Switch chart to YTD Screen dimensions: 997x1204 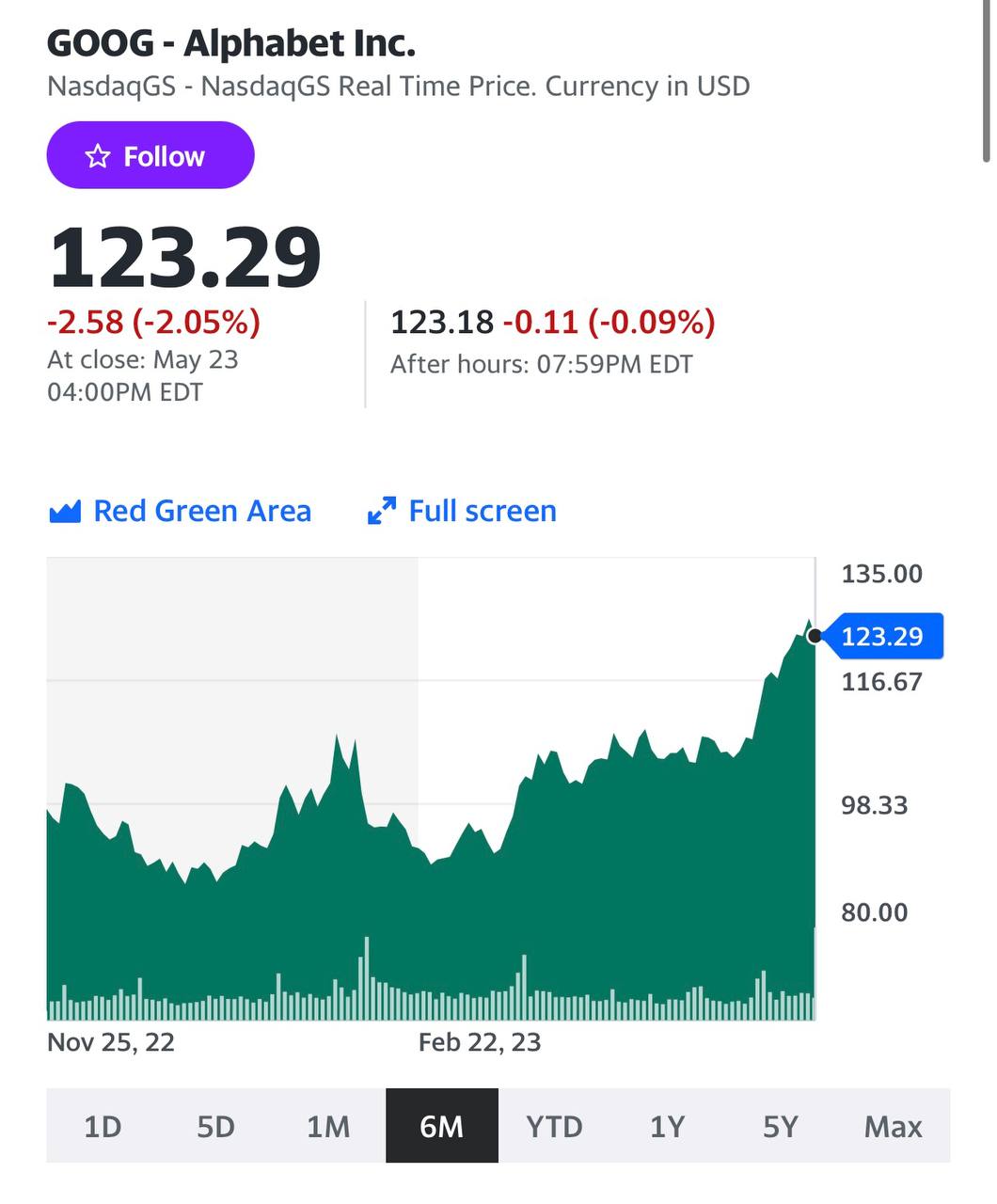click(554, 1126)
